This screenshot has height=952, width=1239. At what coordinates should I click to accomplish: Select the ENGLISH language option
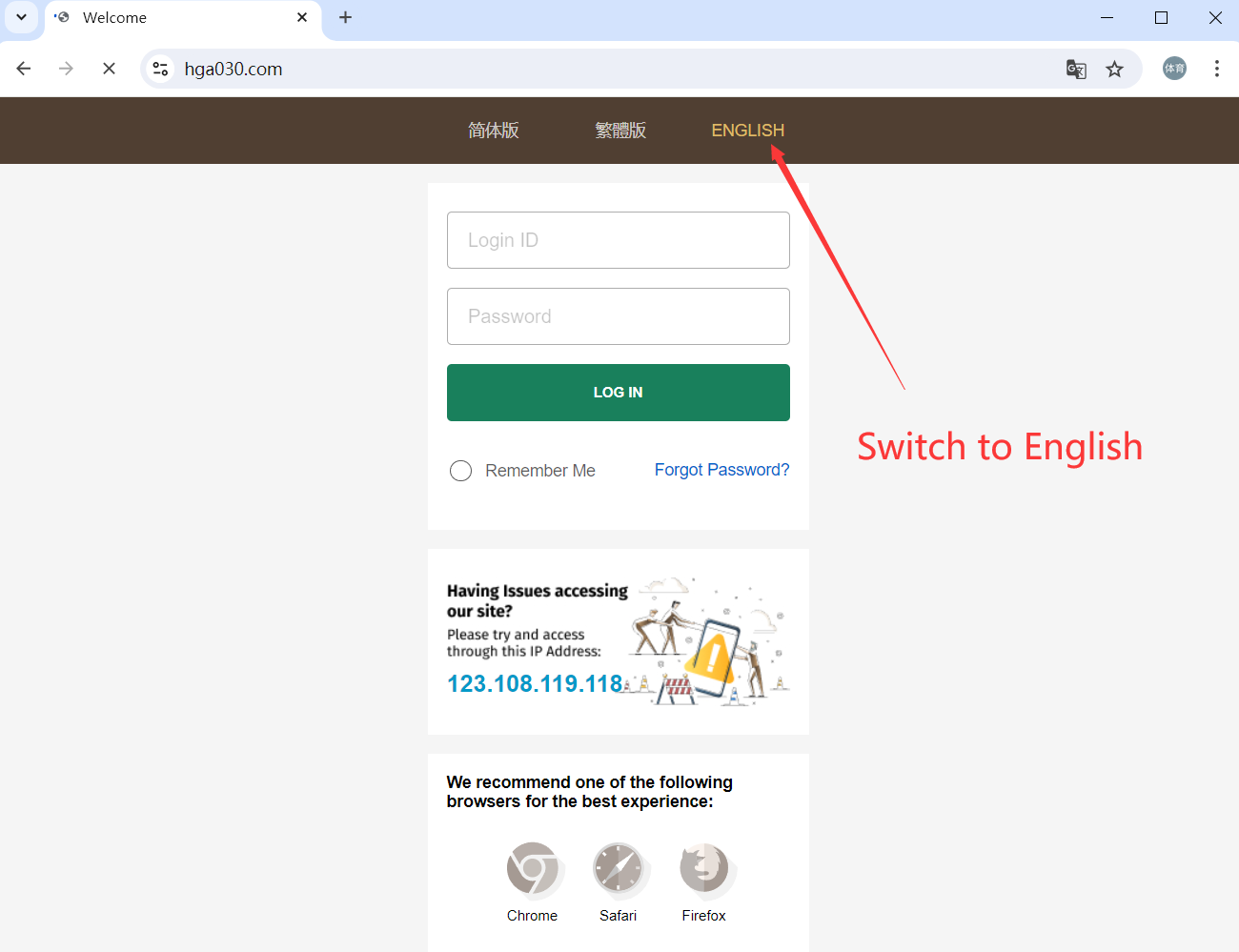[x=747, y=131]
